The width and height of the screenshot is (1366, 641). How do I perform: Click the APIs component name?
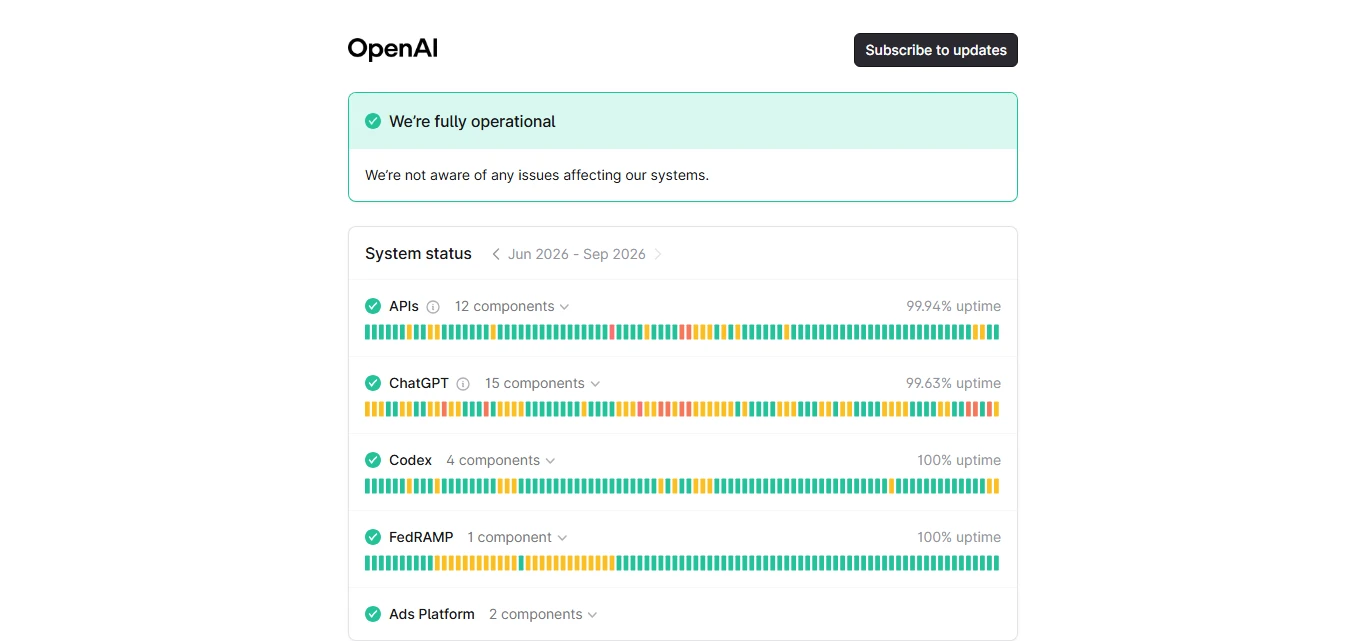(x=404, y=306)
